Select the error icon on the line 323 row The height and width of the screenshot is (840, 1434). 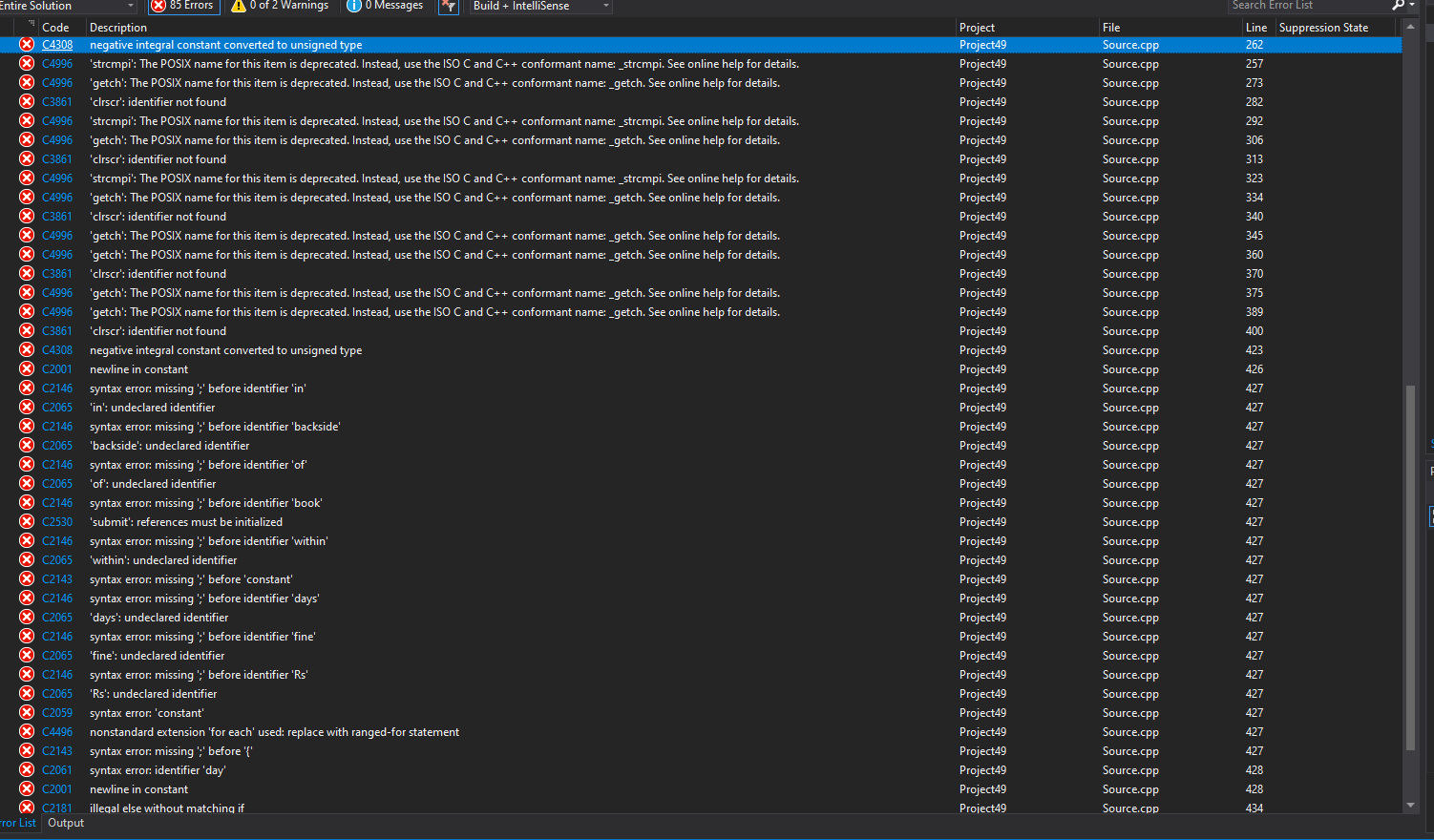27,178
